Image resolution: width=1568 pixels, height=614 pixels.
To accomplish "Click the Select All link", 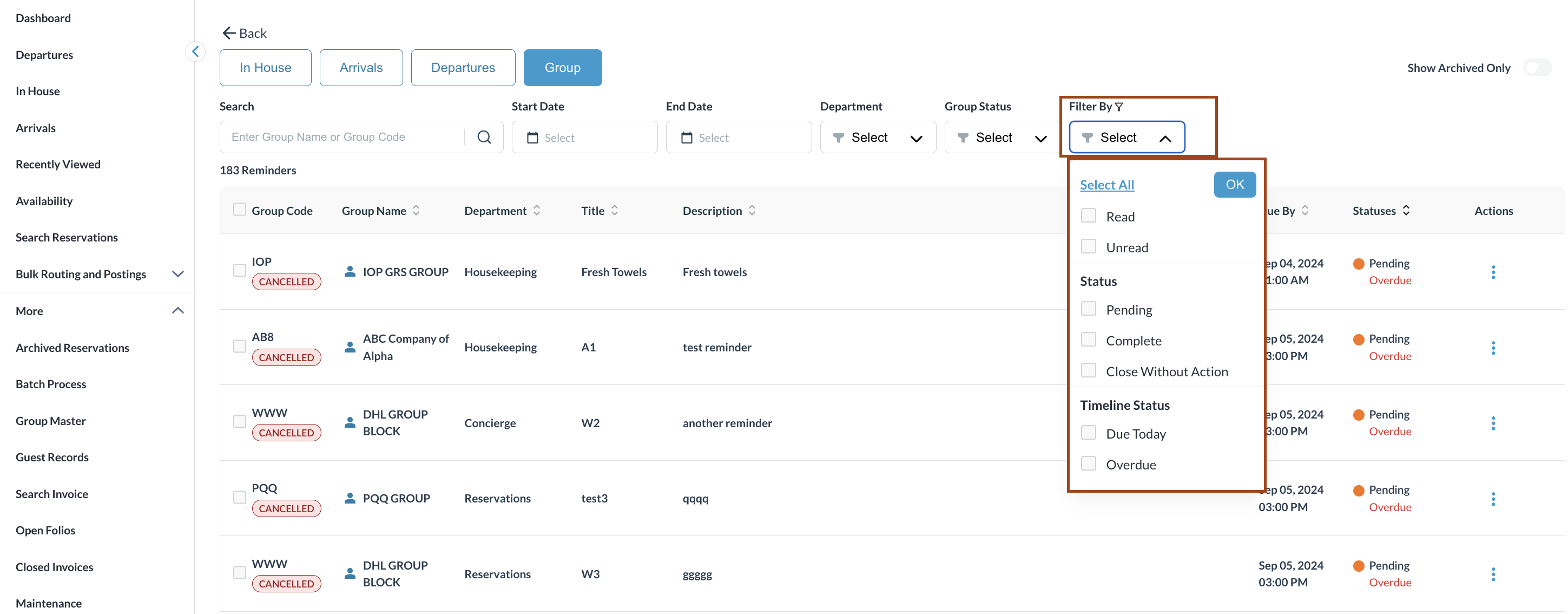I will tap(1106, 185).
